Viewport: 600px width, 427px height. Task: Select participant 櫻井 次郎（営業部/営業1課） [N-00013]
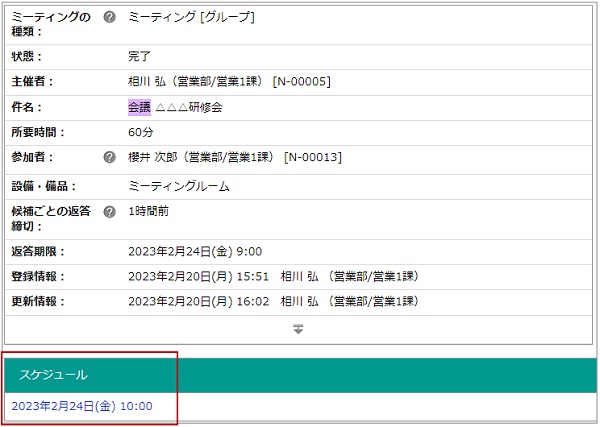[235, 157]
